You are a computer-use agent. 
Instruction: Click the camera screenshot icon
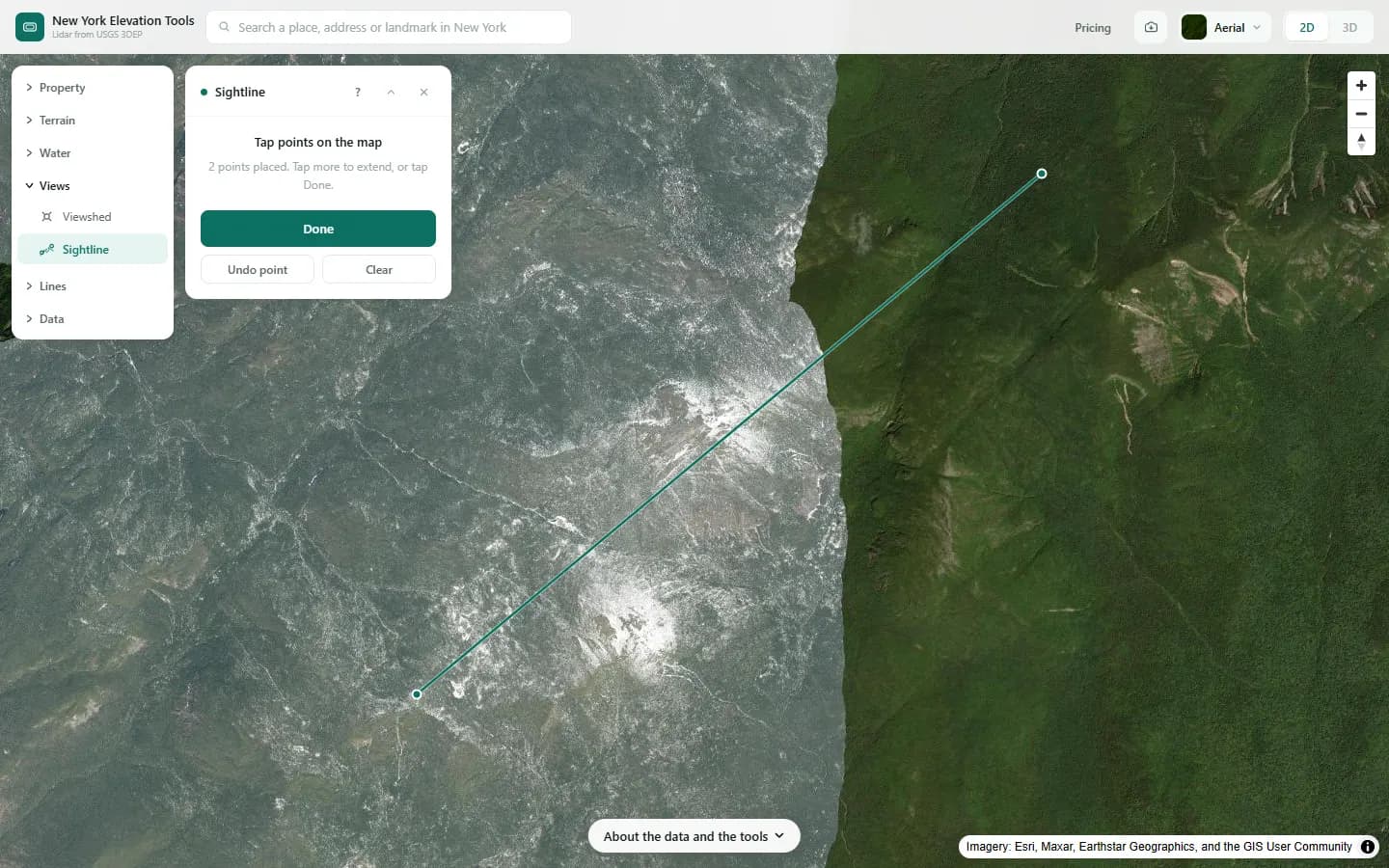[x=1151, y=27]
